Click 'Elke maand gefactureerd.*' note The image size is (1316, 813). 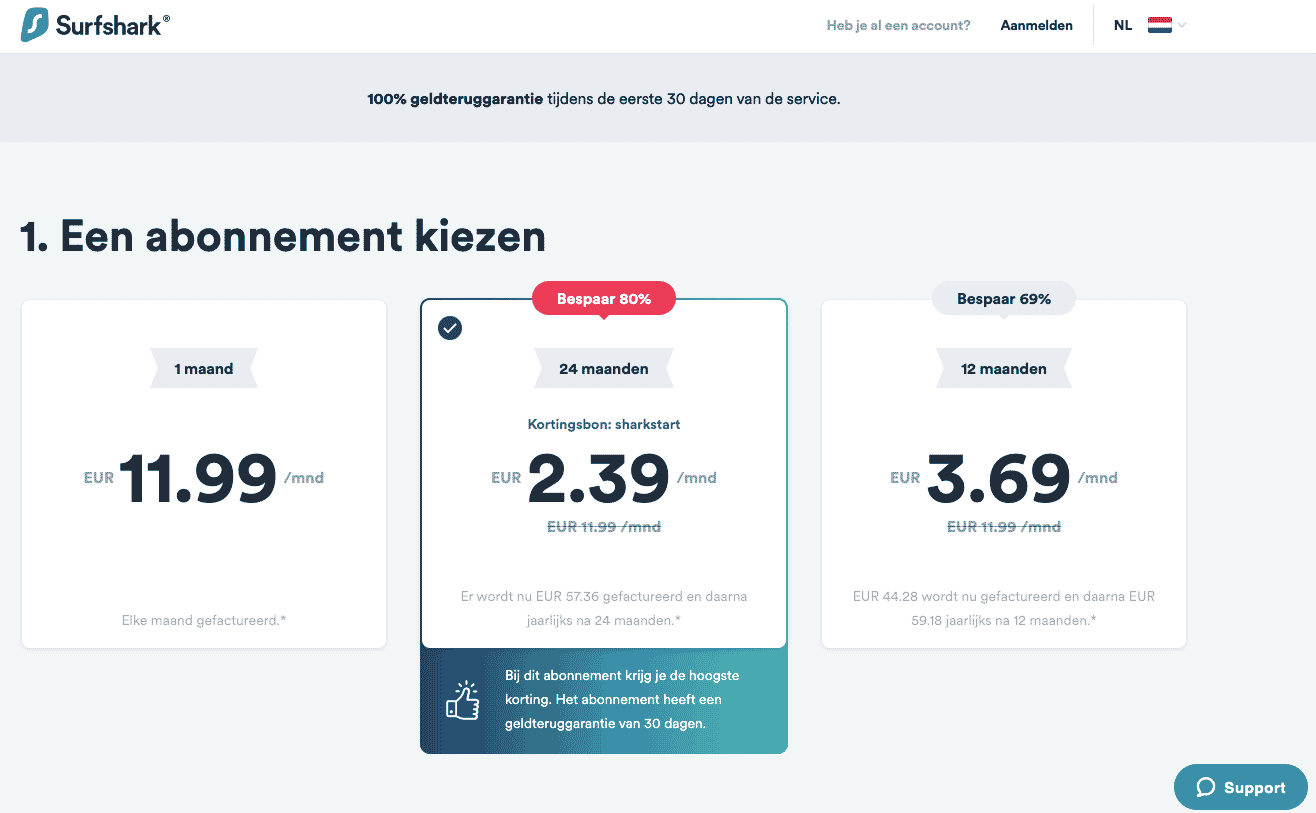tap(204, 620)
